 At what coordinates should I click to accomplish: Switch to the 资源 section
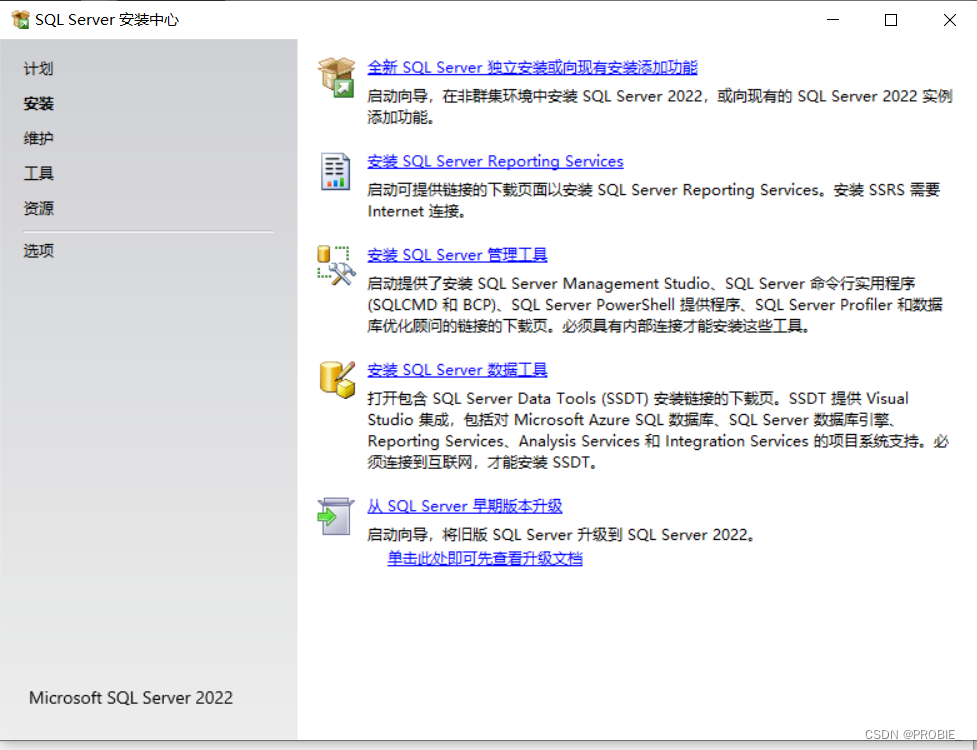pos(39,208)
